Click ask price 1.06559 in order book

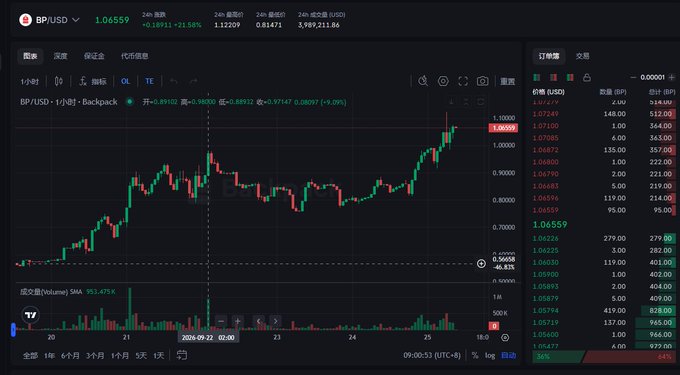[546, 210]
